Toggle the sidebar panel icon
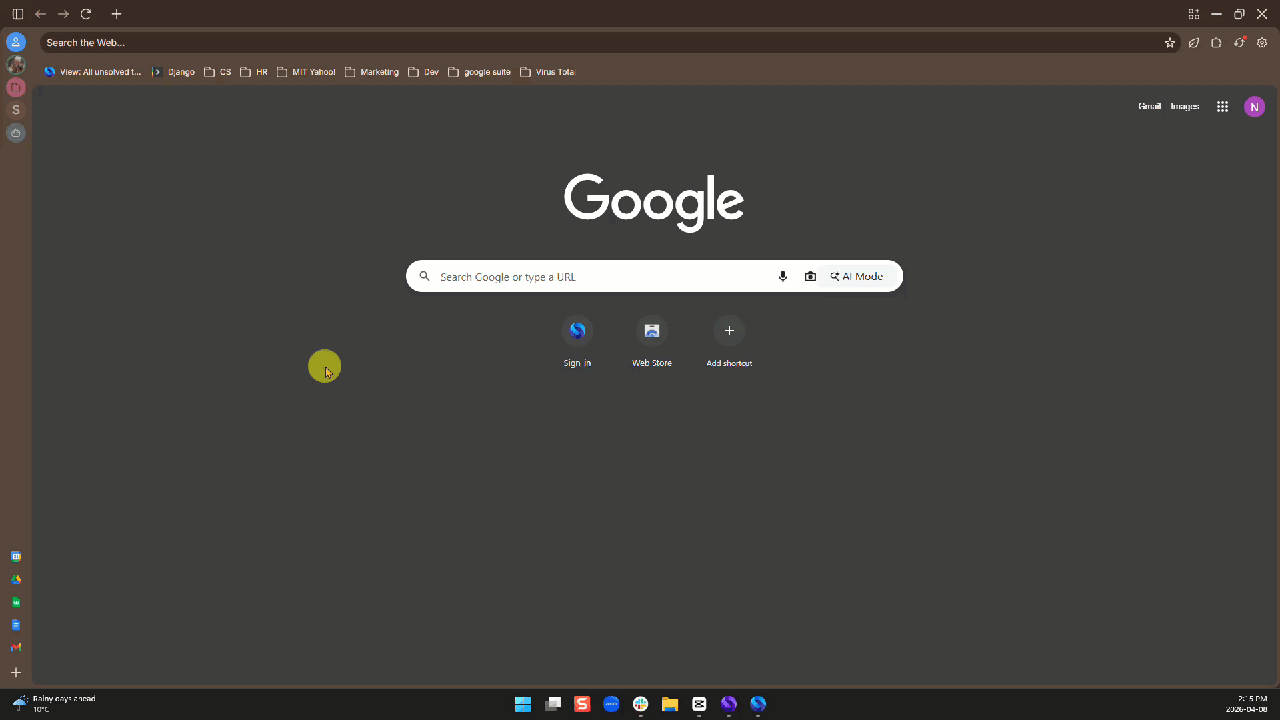 17,14
